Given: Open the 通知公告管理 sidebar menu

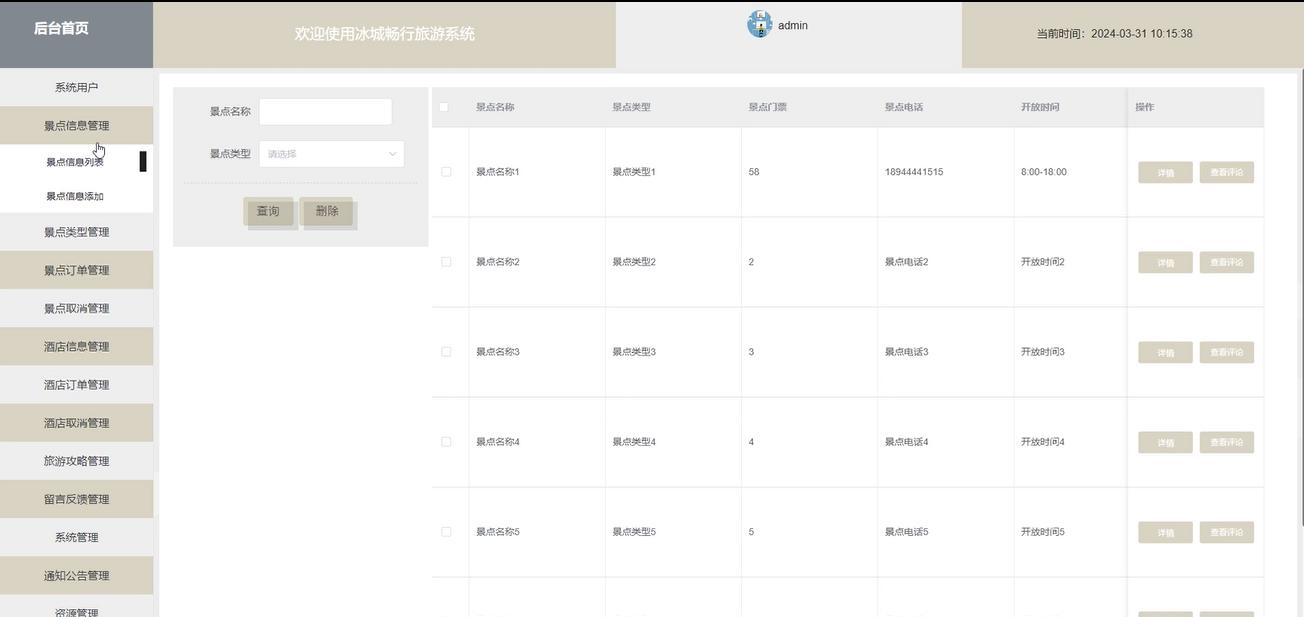Looking at the screenshot, I should click(77, 576).
